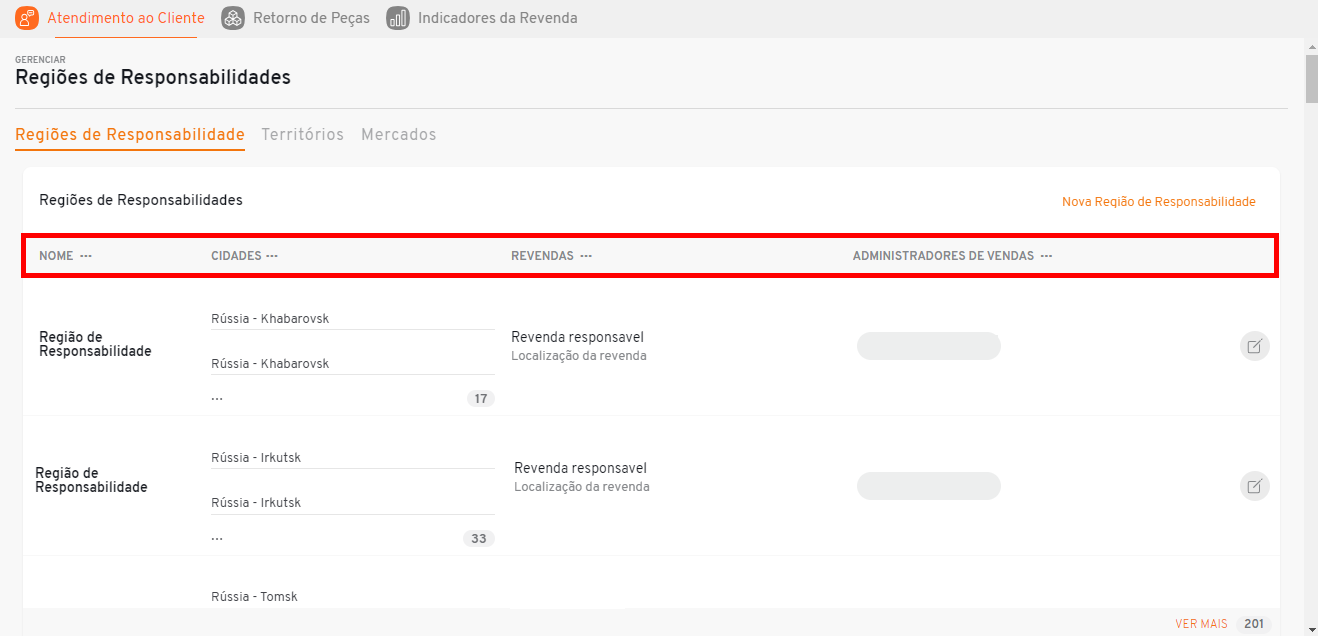Select the region name in the Khabarovsk row
Viewport: 1318px width, 636px height.
(95, 344)
